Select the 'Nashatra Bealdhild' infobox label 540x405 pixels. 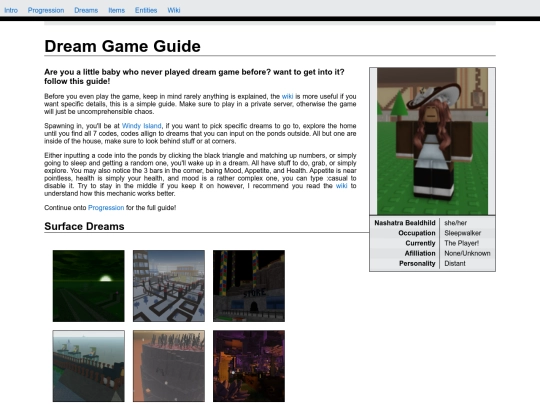(x=405, y=223)
